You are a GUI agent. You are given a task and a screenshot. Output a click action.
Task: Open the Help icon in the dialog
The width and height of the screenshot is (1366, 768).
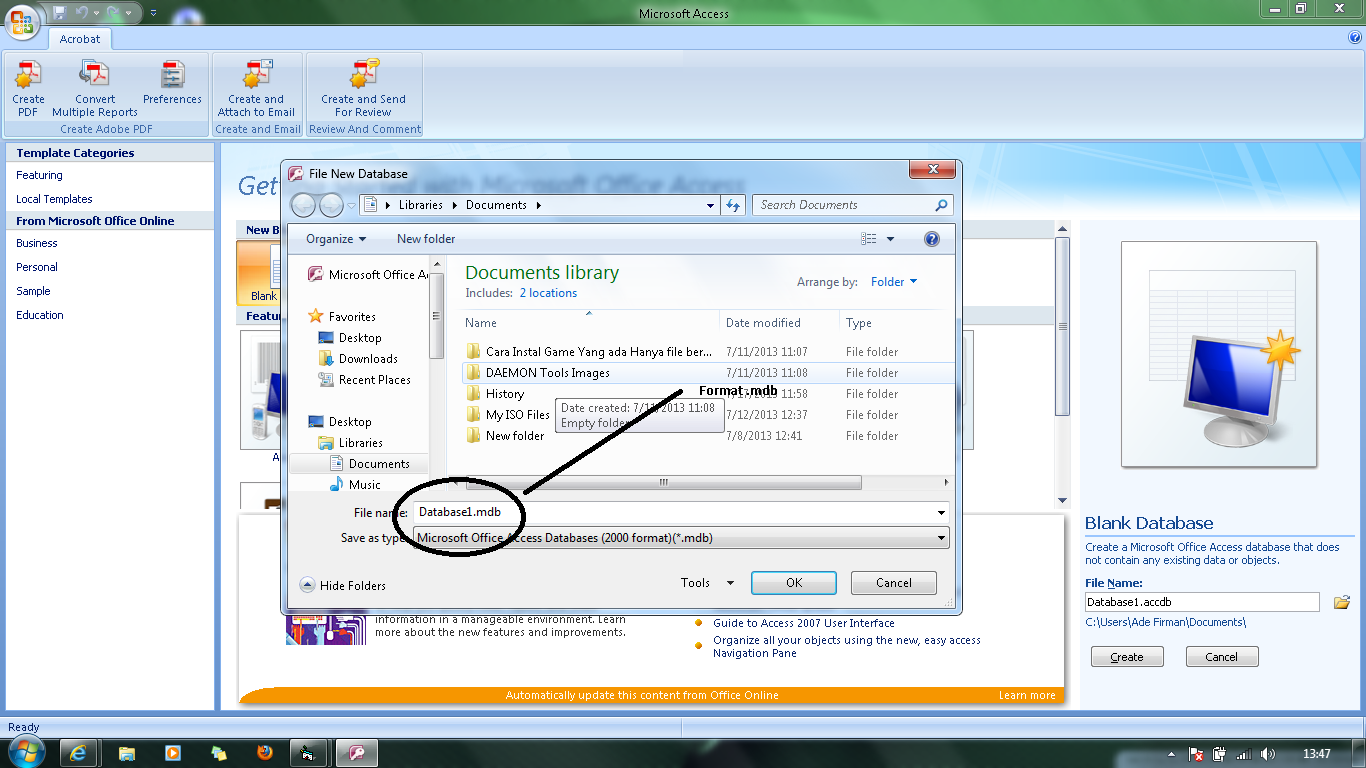click(x=931, y=238)
